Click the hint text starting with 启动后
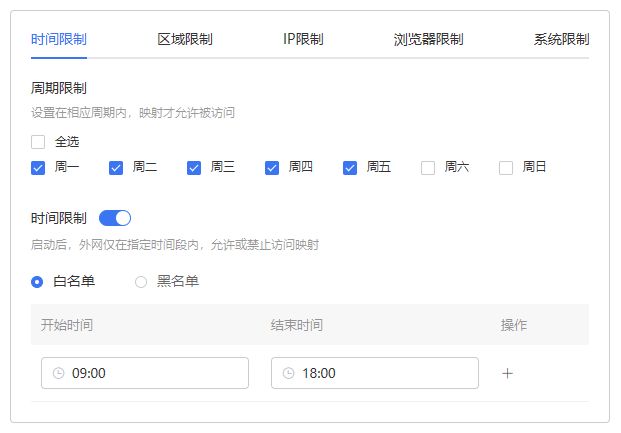Image resolution: width=621 pixels, height=433 pixels. click(x=175, y=245)
